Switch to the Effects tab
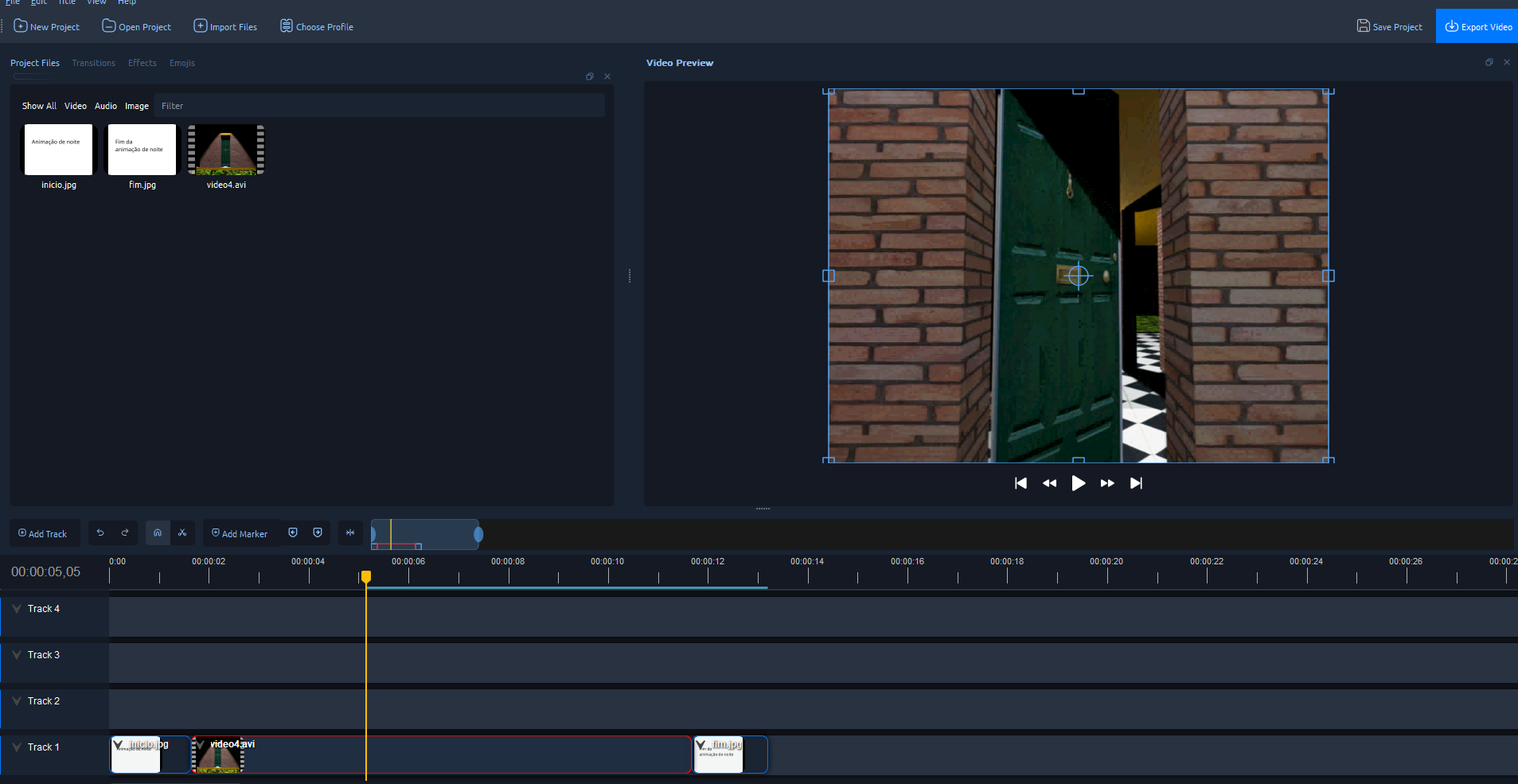This screenshot has height=784, width=1518. (x=142, y=63)
